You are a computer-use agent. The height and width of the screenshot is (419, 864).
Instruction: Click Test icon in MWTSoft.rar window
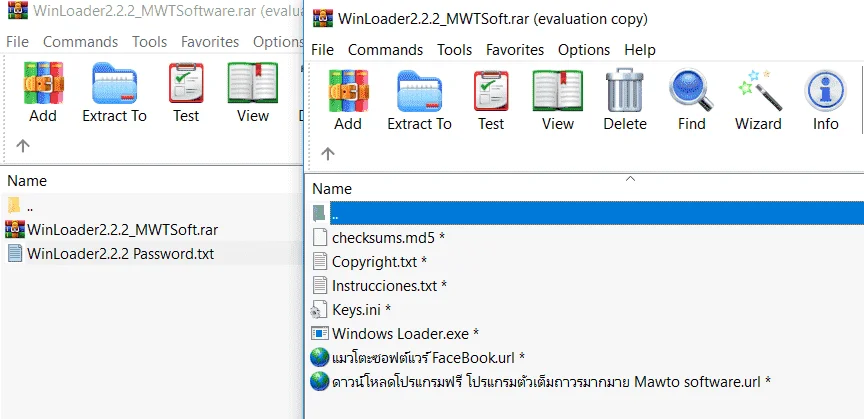(491, 92)
